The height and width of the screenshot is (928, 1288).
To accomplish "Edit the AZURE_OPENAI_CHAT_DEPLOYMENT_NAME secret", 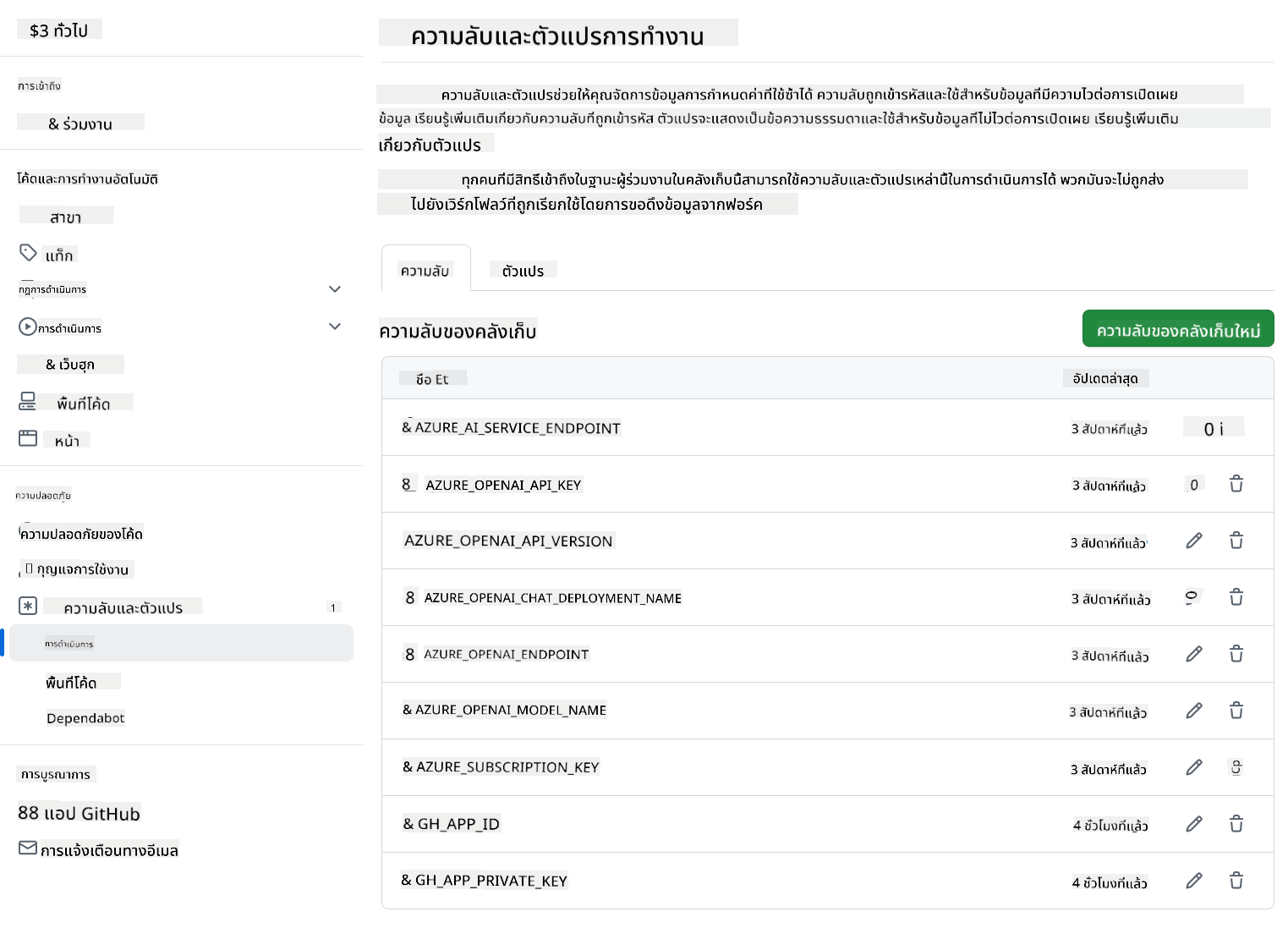I will 1192,597.
